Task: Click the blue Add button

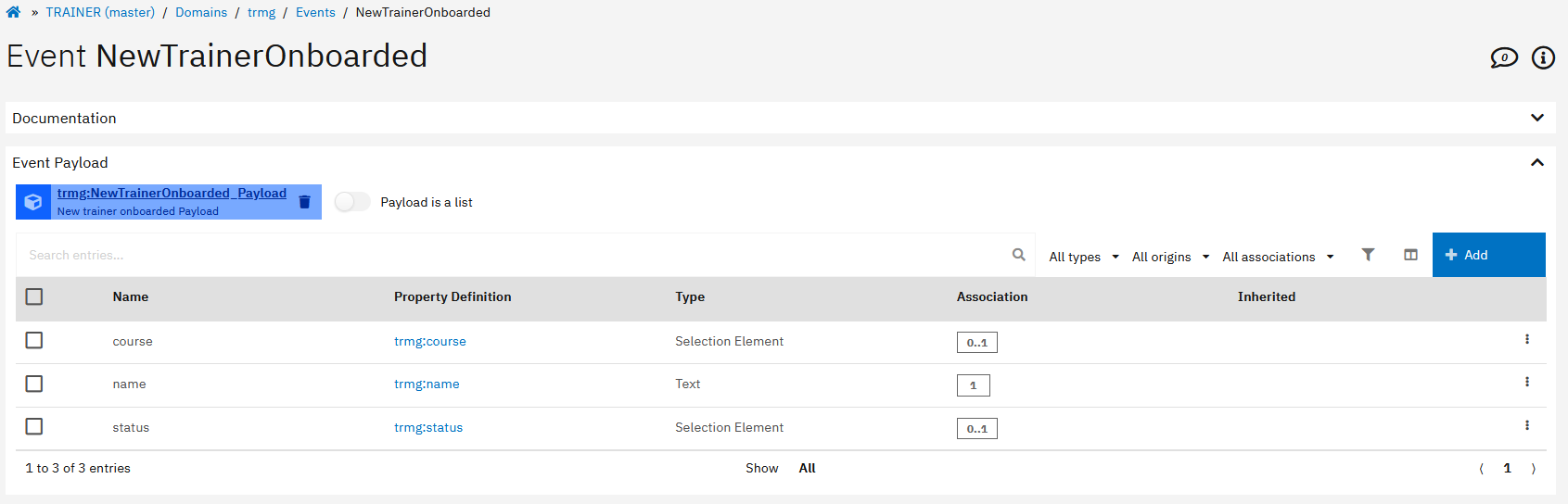Action: (x=1488, y=255)
